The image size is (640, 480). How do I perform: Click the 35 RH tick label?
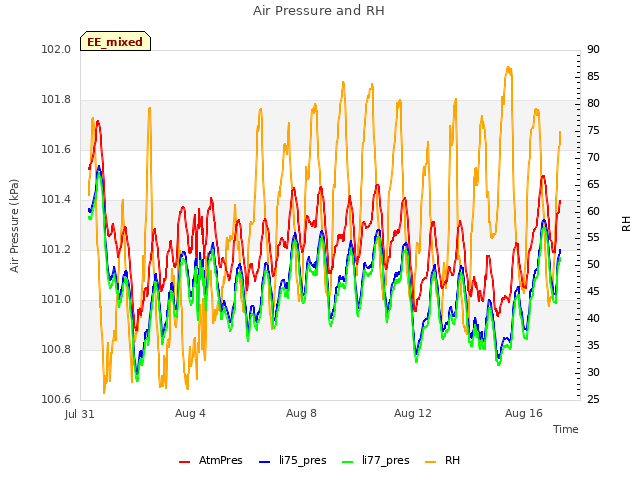593,345
